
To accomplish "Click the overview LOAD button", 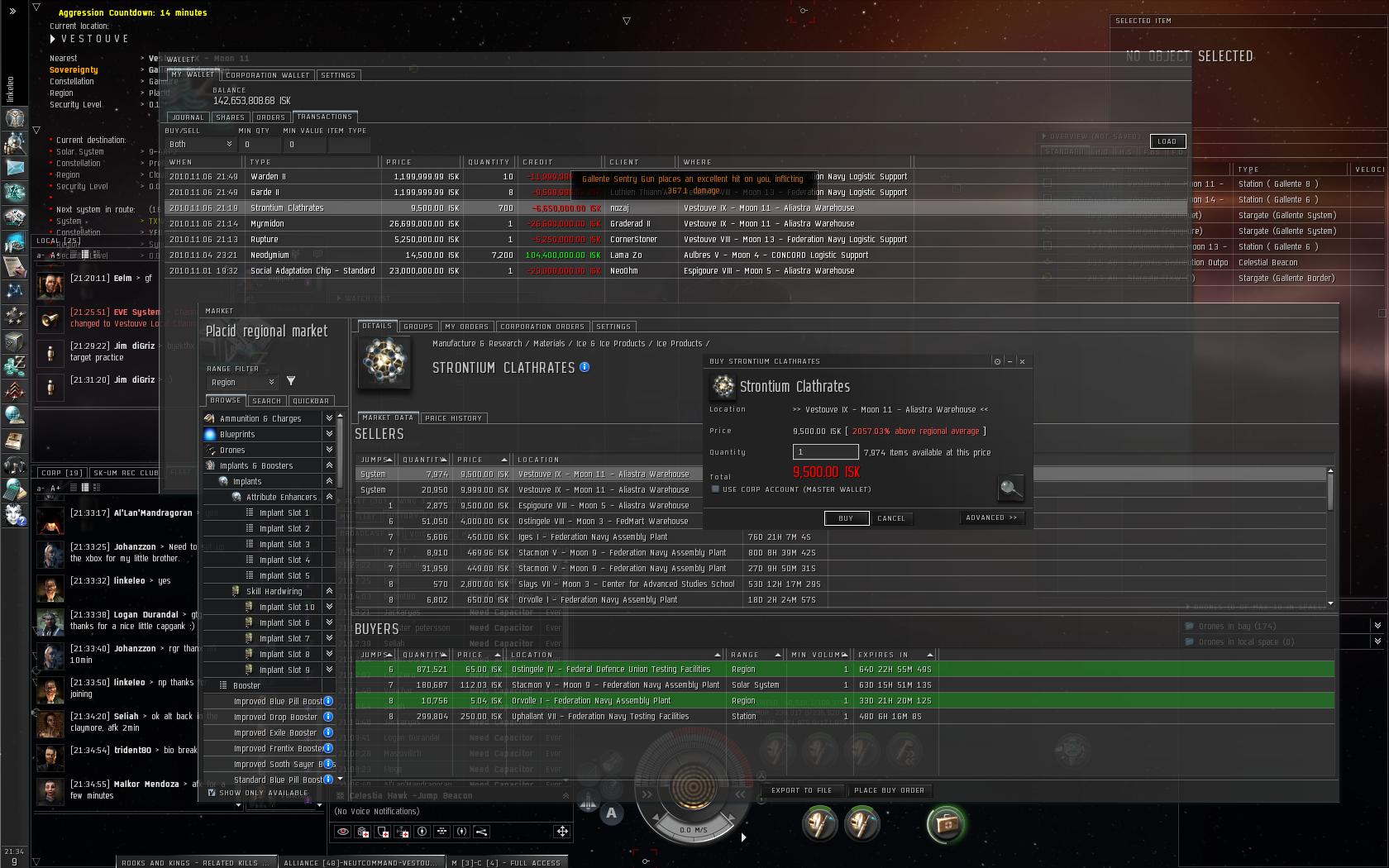I will (1167, 141).
